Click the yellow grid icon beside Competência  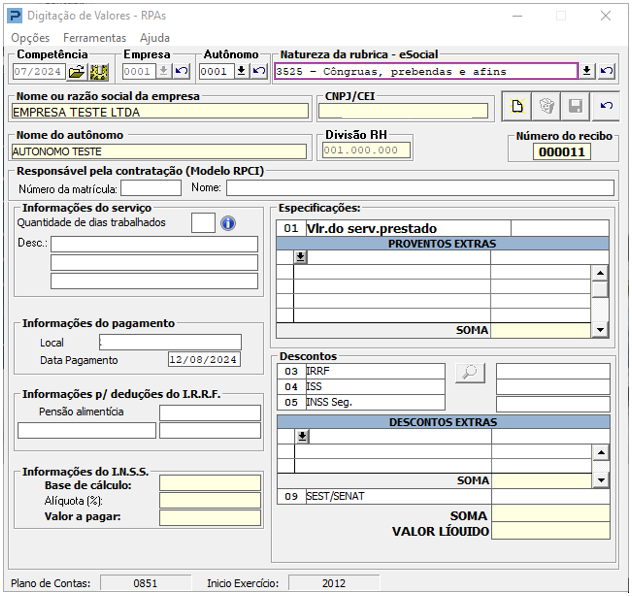click(x=99, y=72)
